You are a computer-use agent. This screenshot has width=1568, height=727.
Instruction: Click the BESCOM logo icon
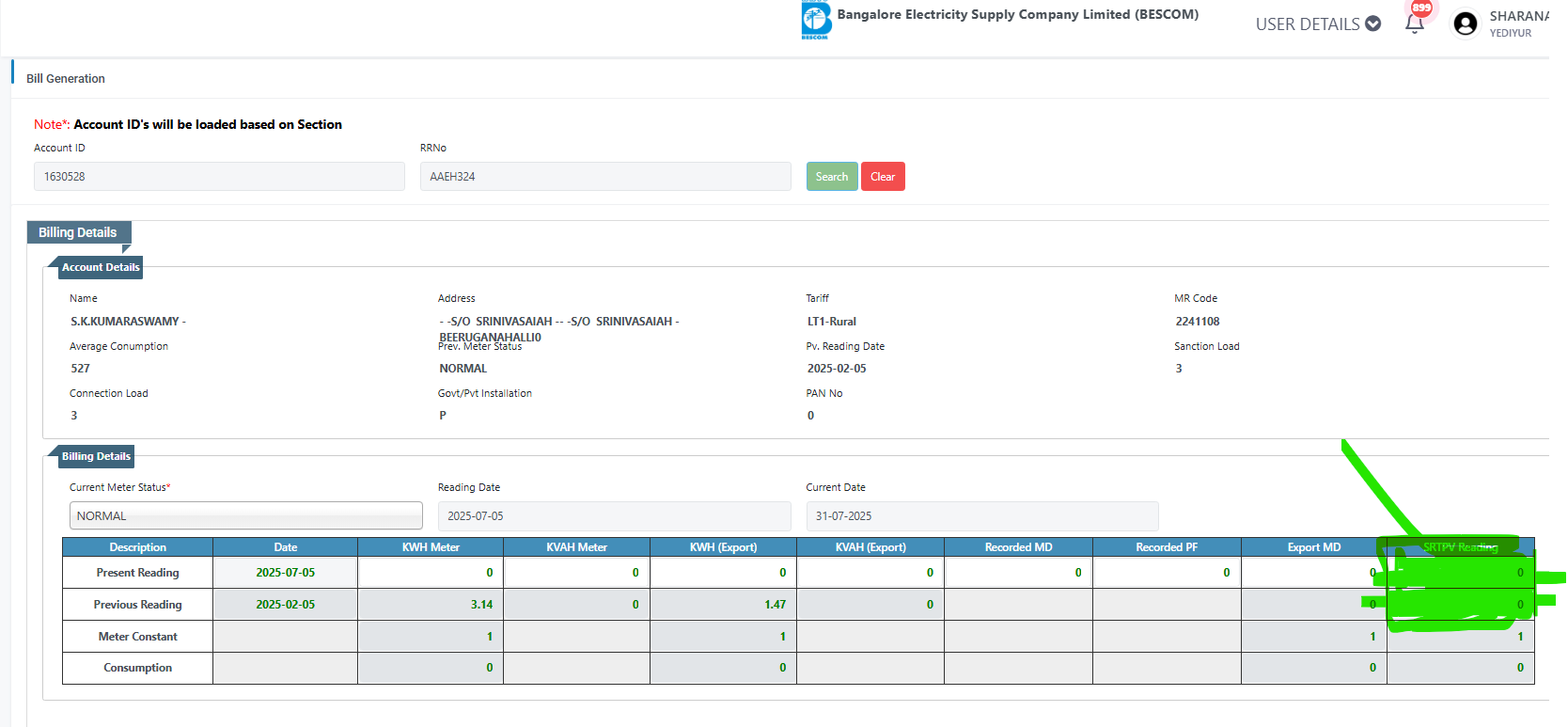(x=815, y=20)
